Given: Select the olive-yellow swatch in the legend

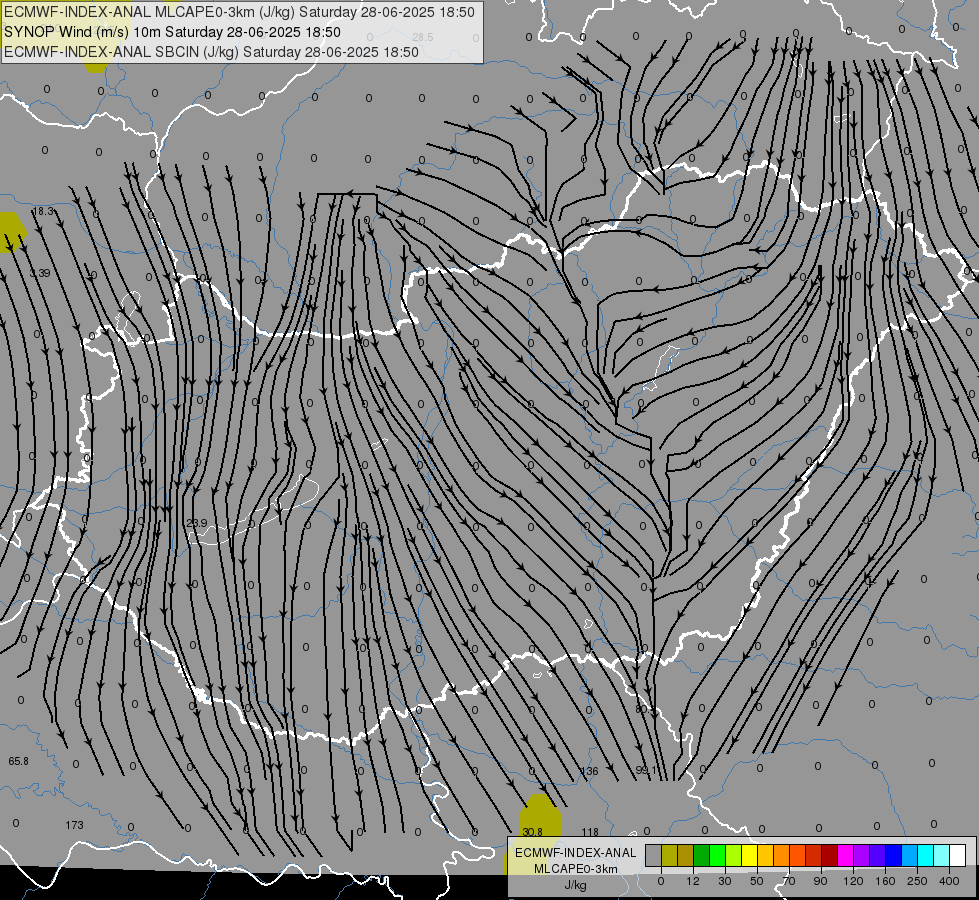Looking at the screenshot, I should point(669,855).
